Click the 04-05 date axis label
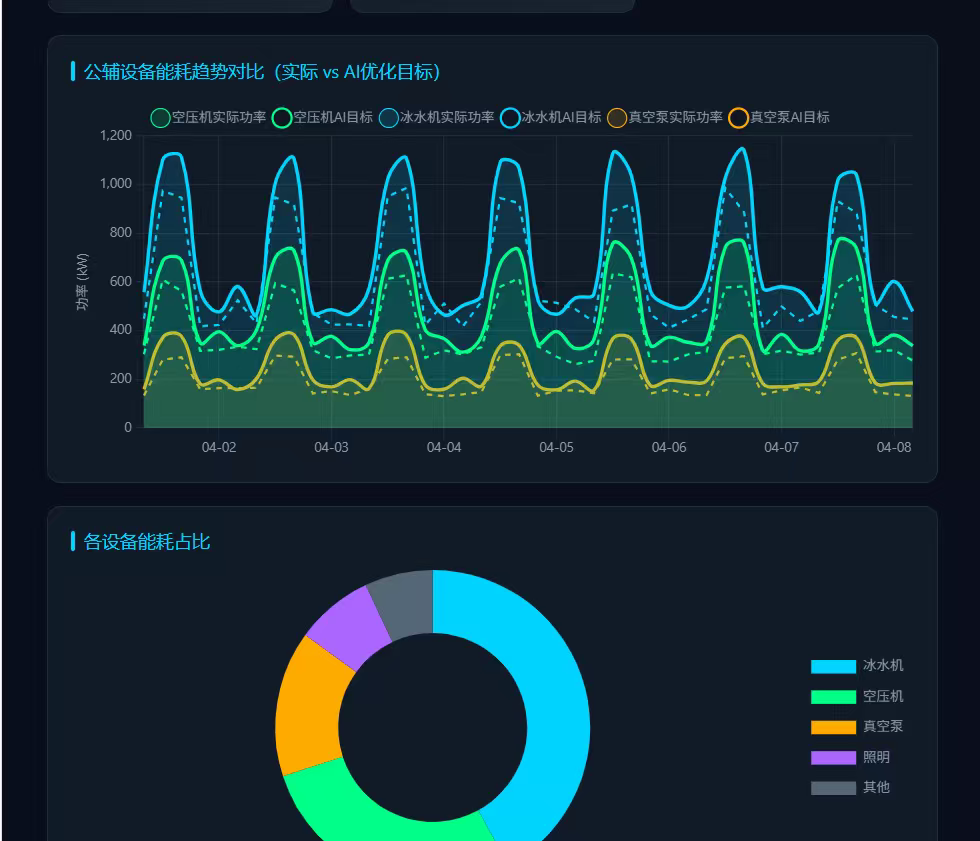The height and width of the screenshot is (841, 980). point(556,447)
